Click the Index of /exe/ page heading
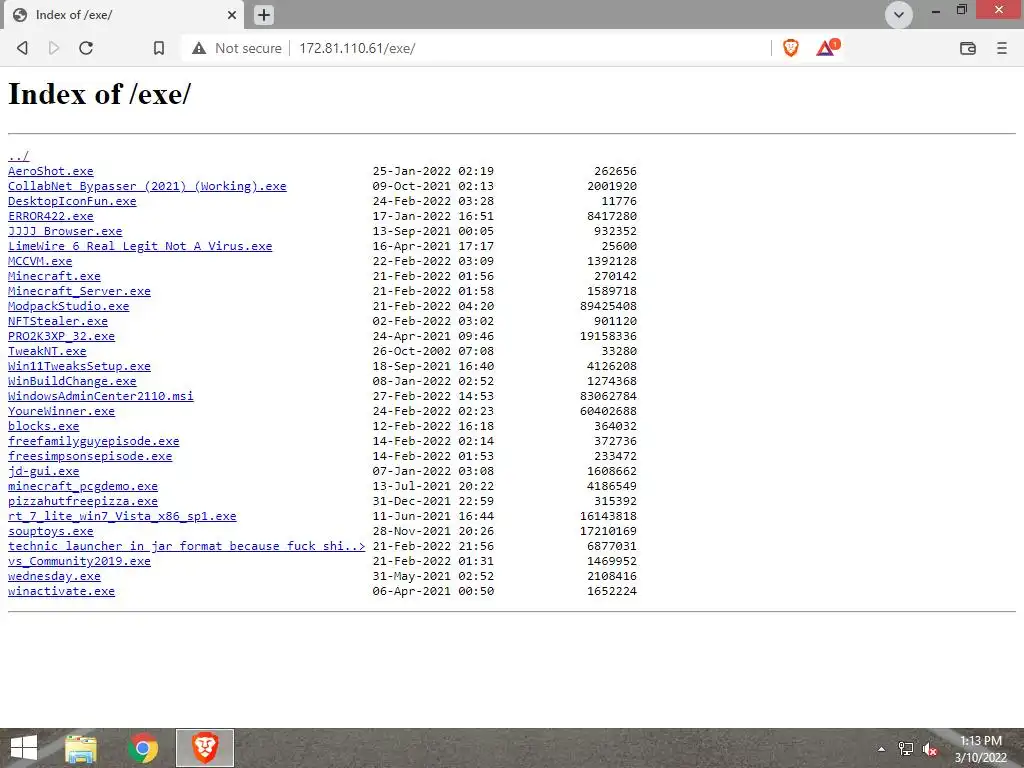This screenshot has width=1024, height=768. [x=99, y=94]
